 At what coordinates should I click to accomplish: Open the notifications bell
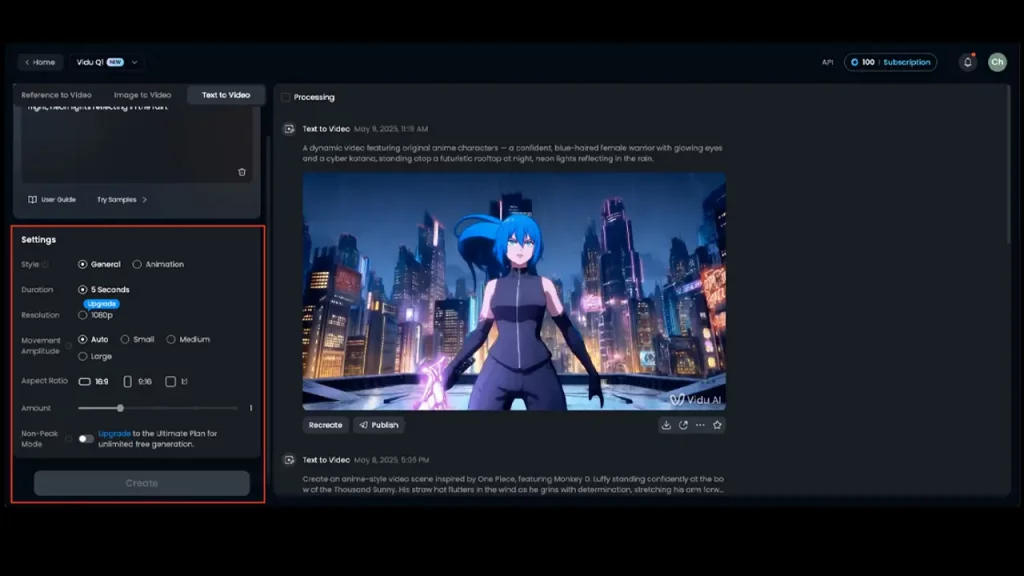[x=968, y=62]
